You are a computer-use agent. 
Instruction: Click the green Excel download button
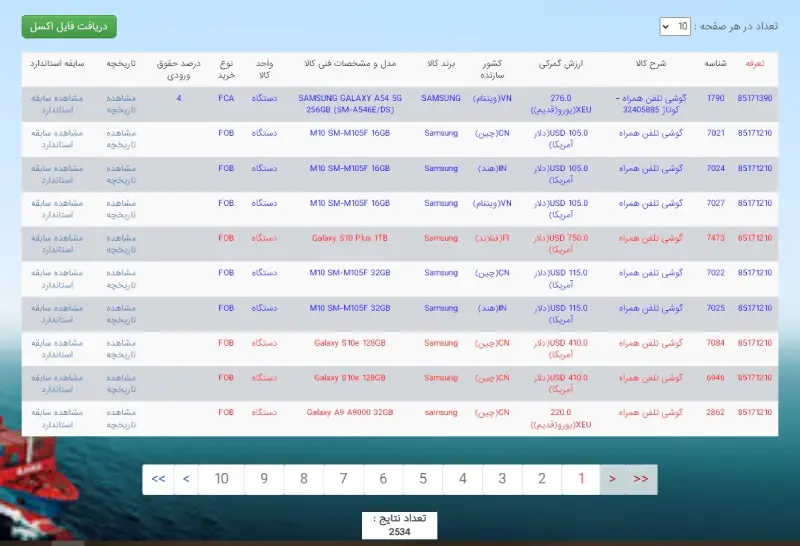69,26
